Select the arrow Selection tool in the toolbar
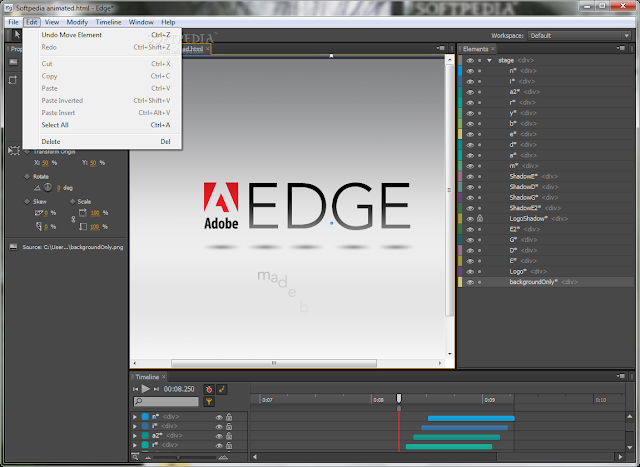 pyautogui.click(x=17, y=35)
